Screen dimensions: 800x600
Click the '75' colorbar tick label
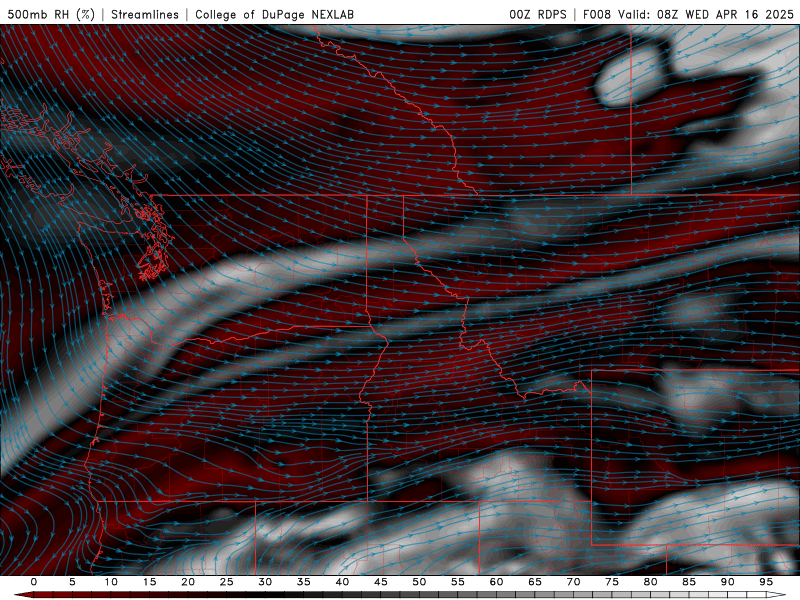click(x=612, y=582)
